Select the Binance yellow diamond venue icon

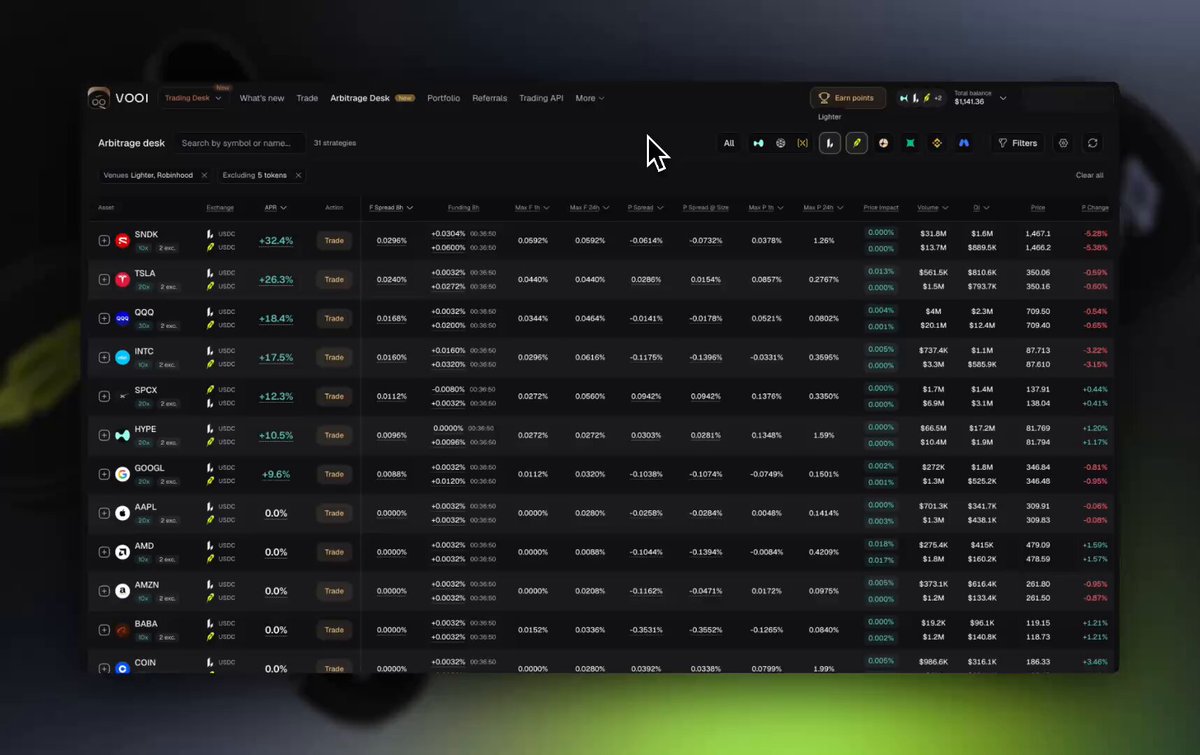pos(937,143)
